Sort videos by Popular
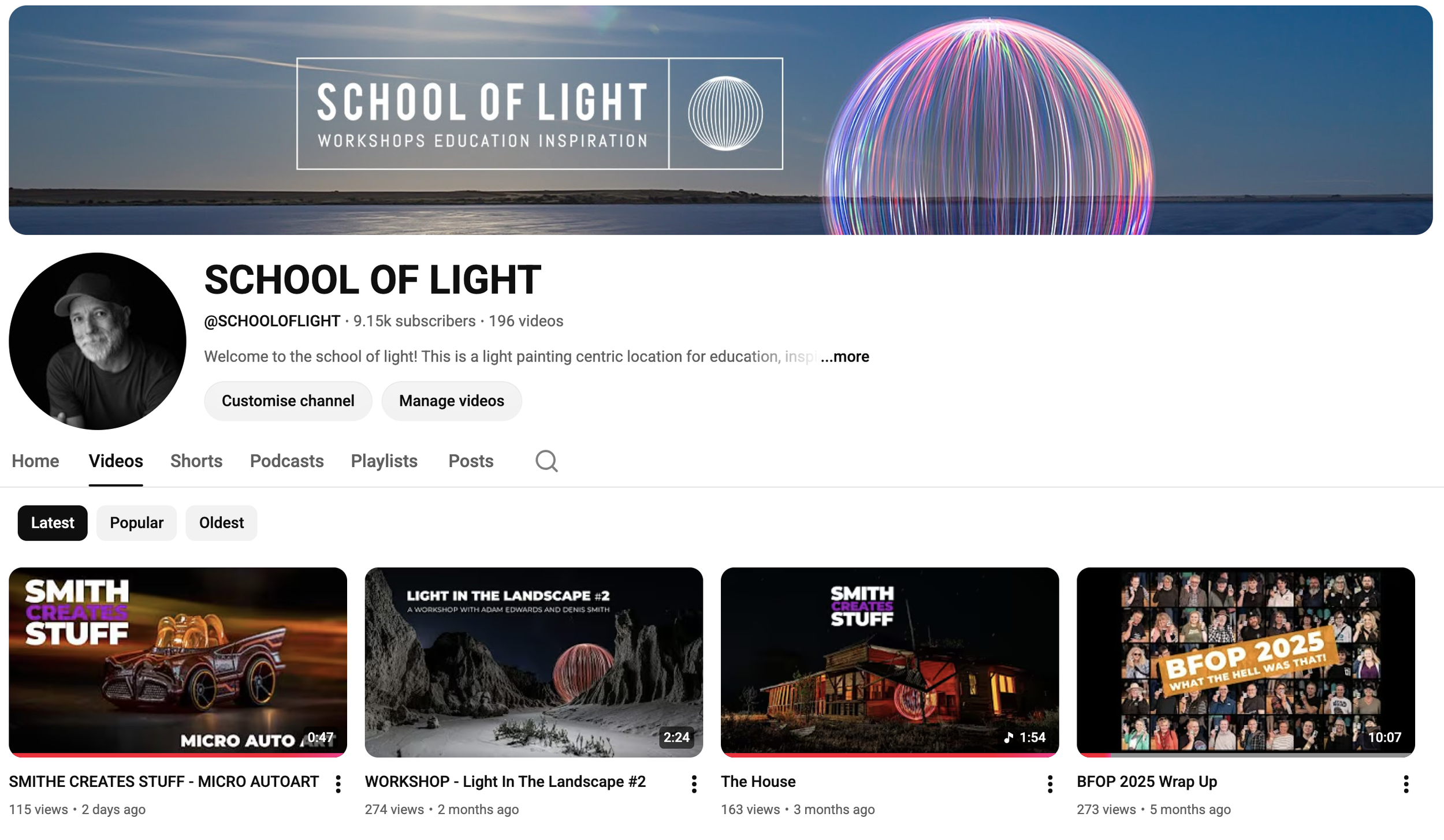Viewport: 1444px width, 840px height. (136, 522)
